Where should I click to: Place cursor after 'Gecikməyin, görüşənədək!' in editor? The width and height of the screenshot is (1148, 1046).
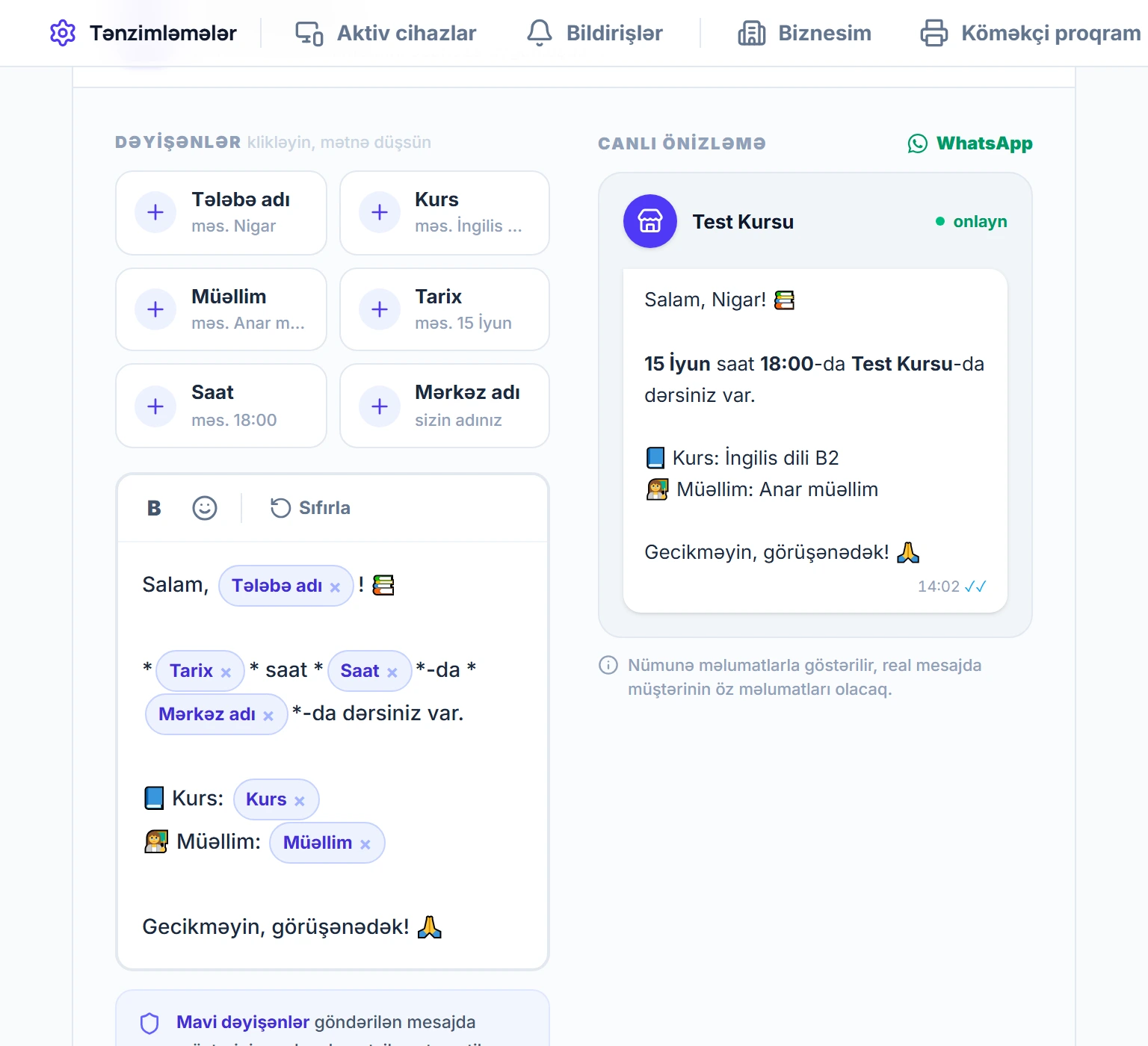(411, 927)
